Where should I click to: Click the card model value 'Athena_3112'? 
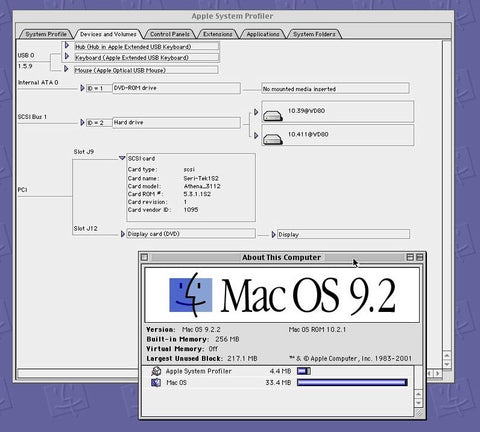tap(202, 186)
